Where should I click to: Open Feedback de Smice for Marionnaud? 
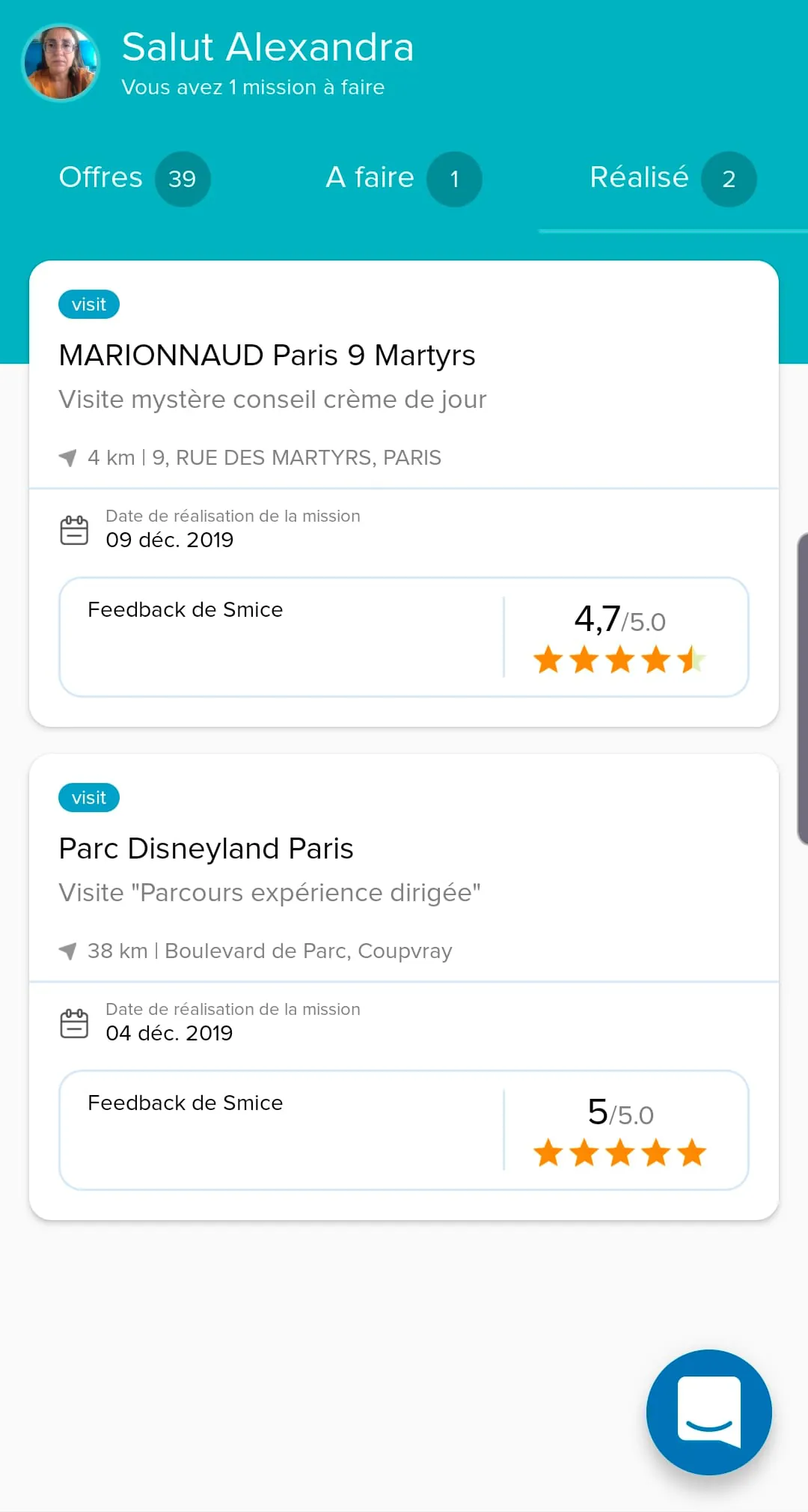click(186, 610)
